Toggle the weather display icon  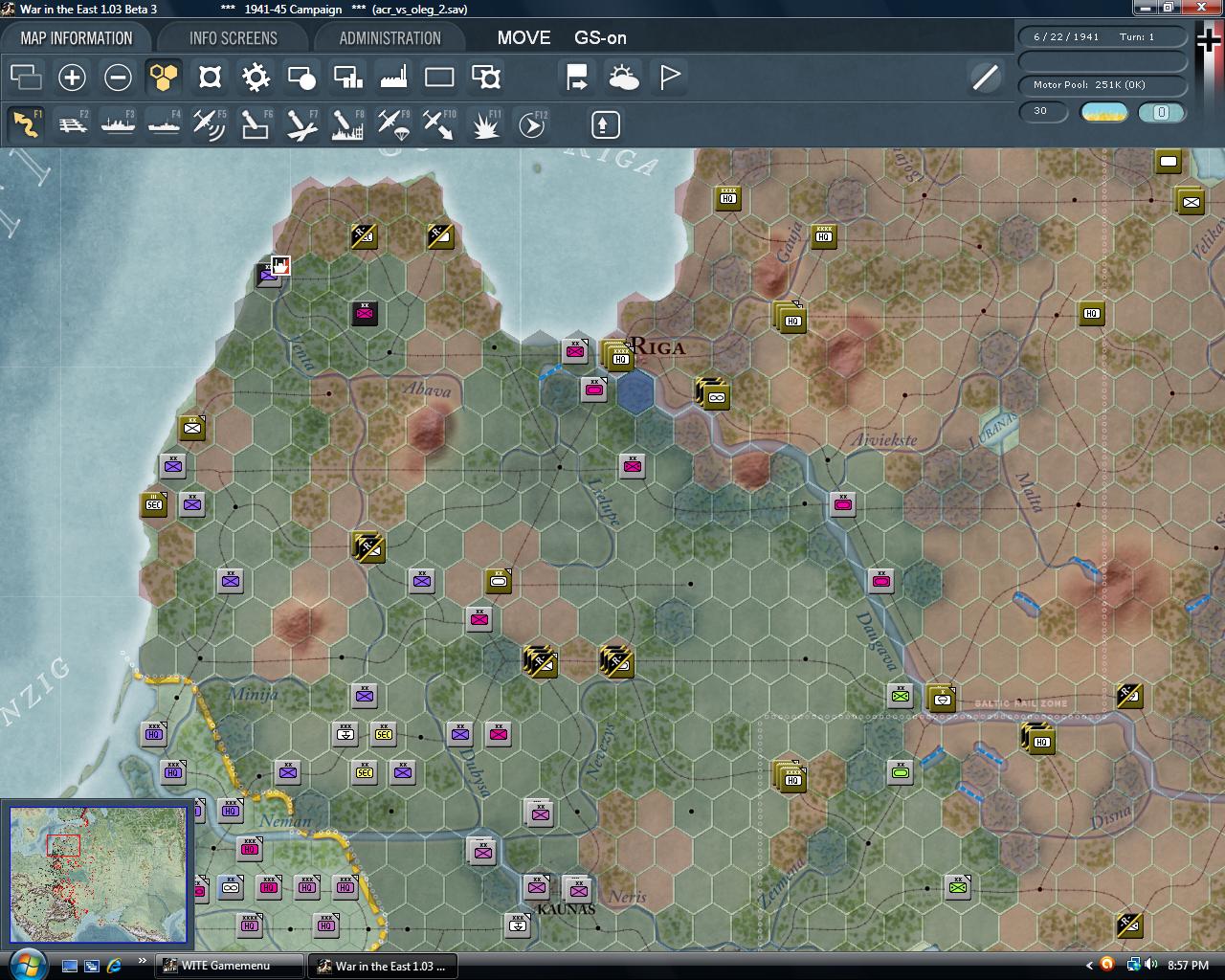click(623, 78)
